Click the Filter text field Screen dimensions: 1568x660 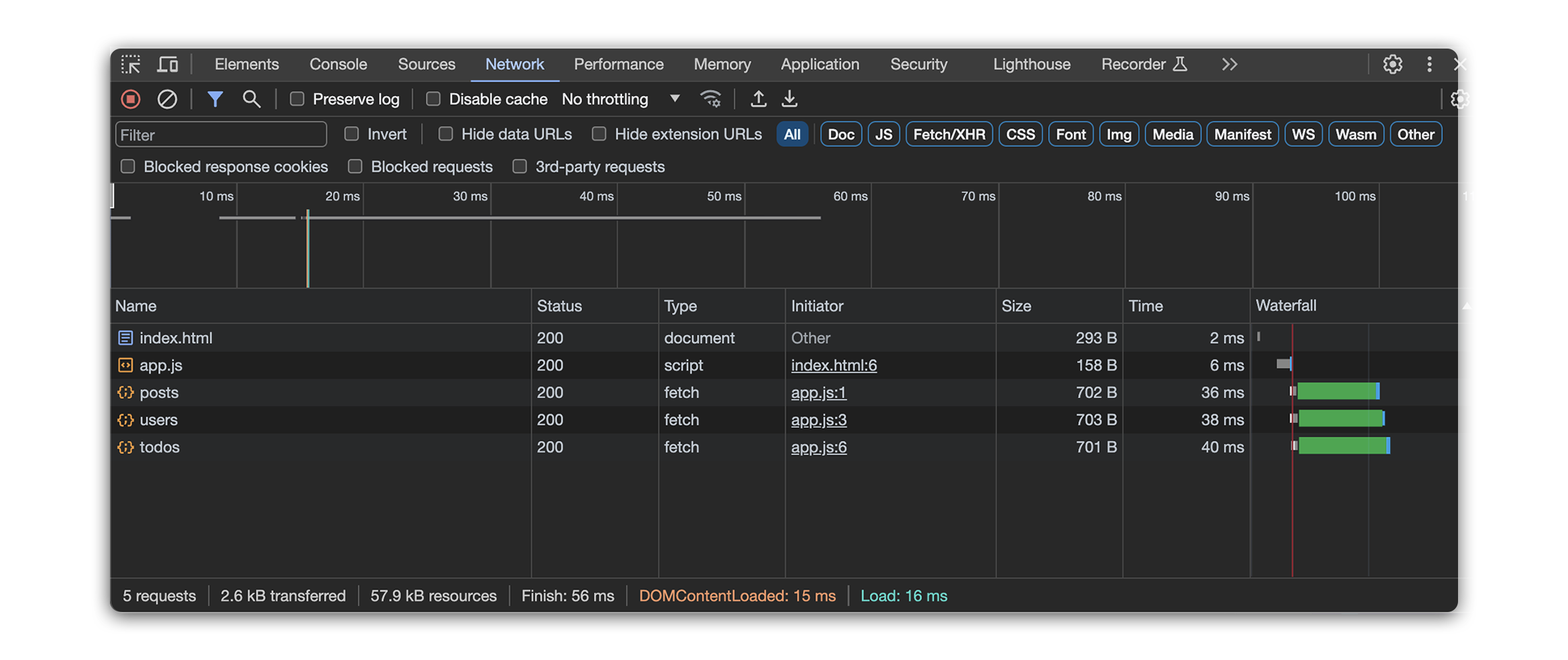[221, 135]
